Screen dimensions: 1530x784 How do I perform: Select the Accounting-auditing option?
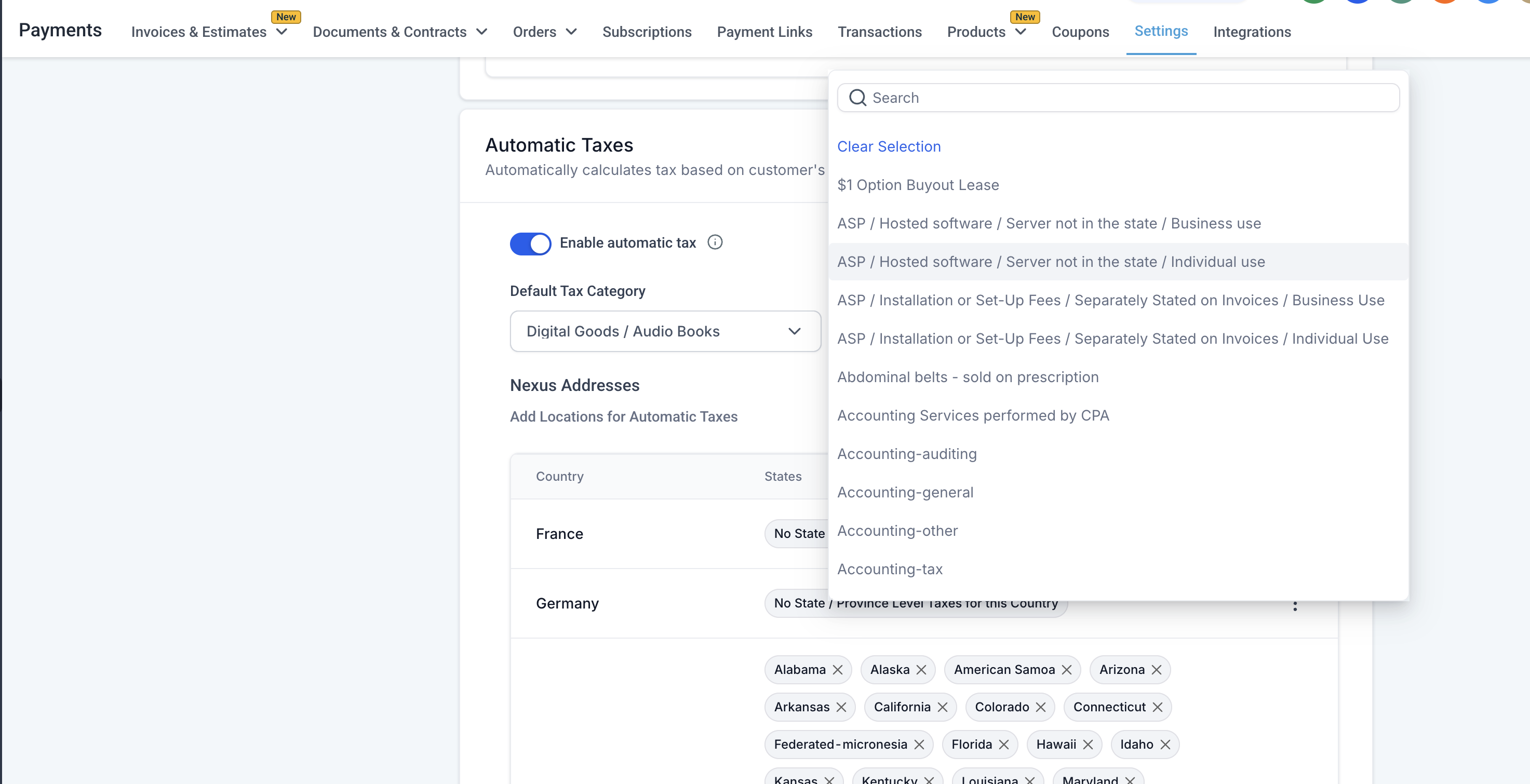point(906,454)
